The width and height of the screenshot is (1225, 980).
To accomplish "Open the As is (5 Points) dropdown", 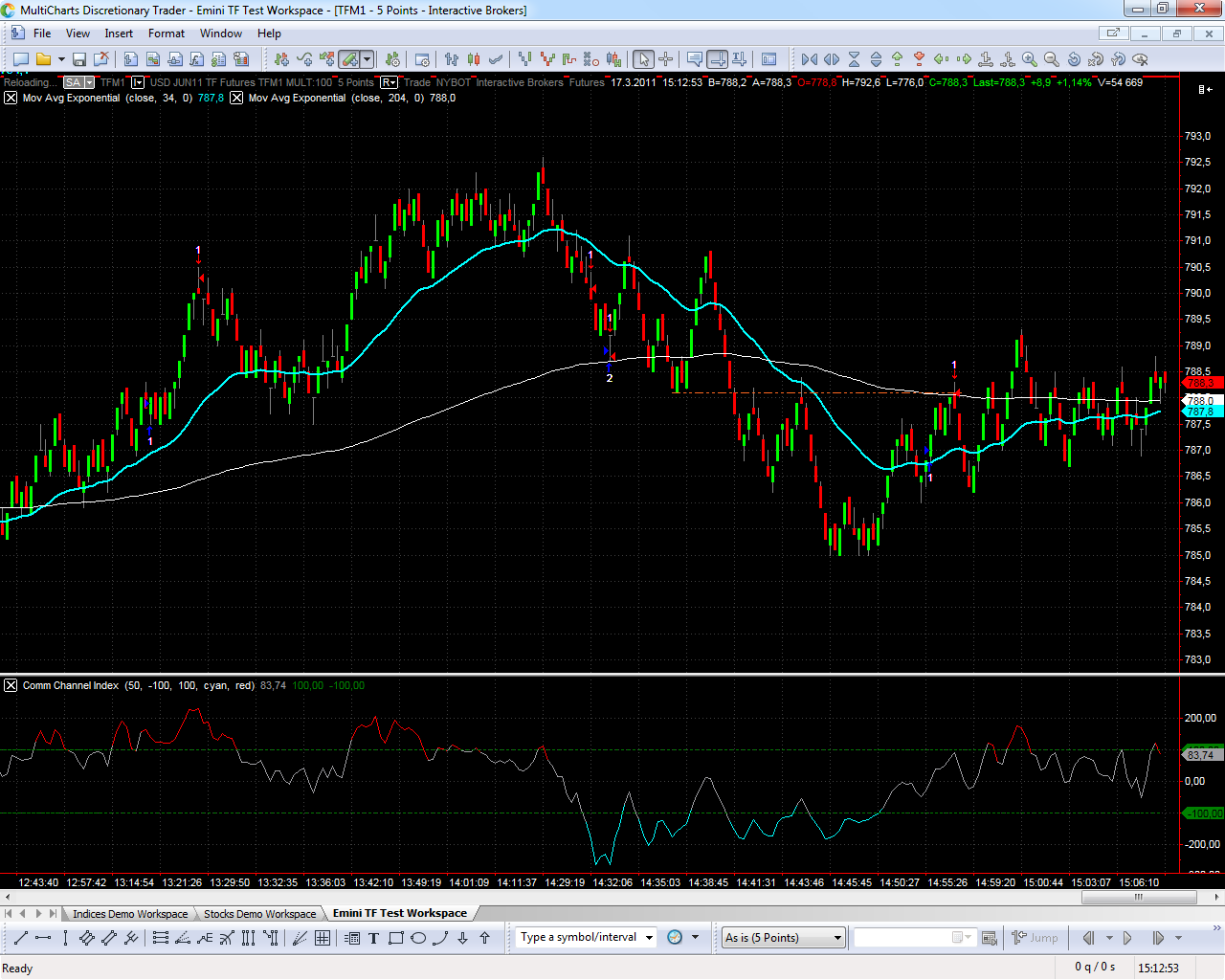I will pyautogui.click(x=784, y=938).
